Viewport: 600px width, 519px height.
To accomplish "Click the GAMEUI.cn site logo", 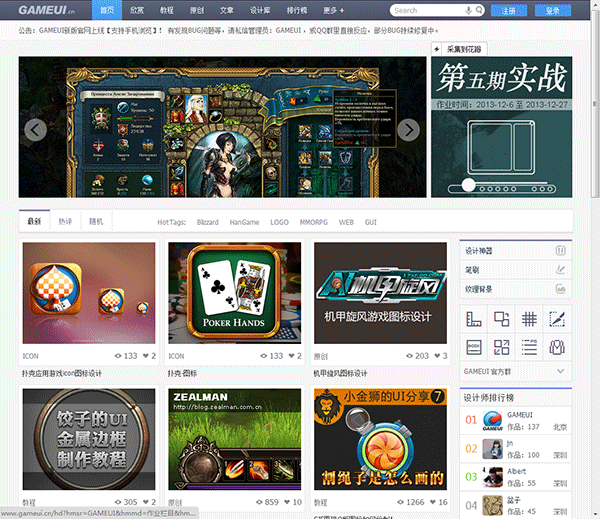I will click(46, 10).
